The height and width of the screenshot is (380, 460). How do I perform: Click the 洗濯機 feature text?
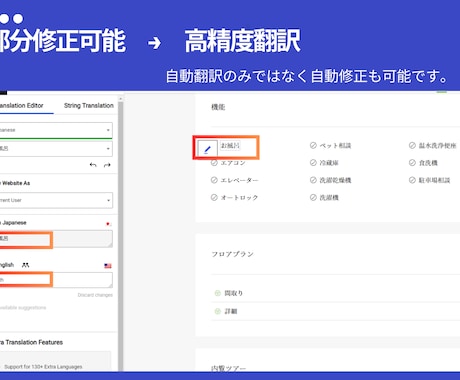(329, 197)
